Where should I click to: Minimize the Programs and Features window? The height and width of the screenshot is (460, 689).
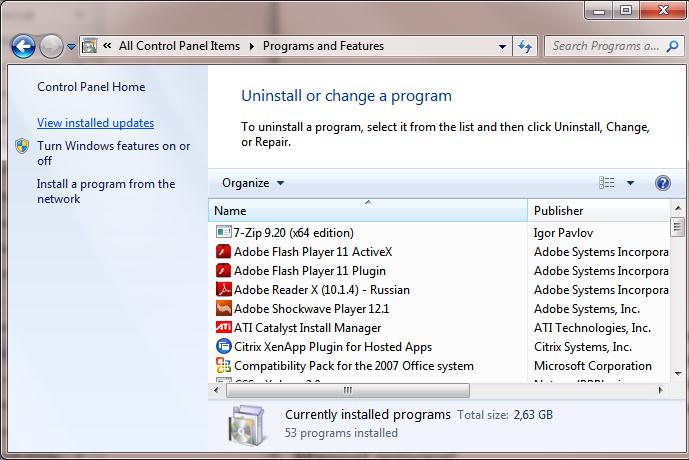(x=599, y=11)
